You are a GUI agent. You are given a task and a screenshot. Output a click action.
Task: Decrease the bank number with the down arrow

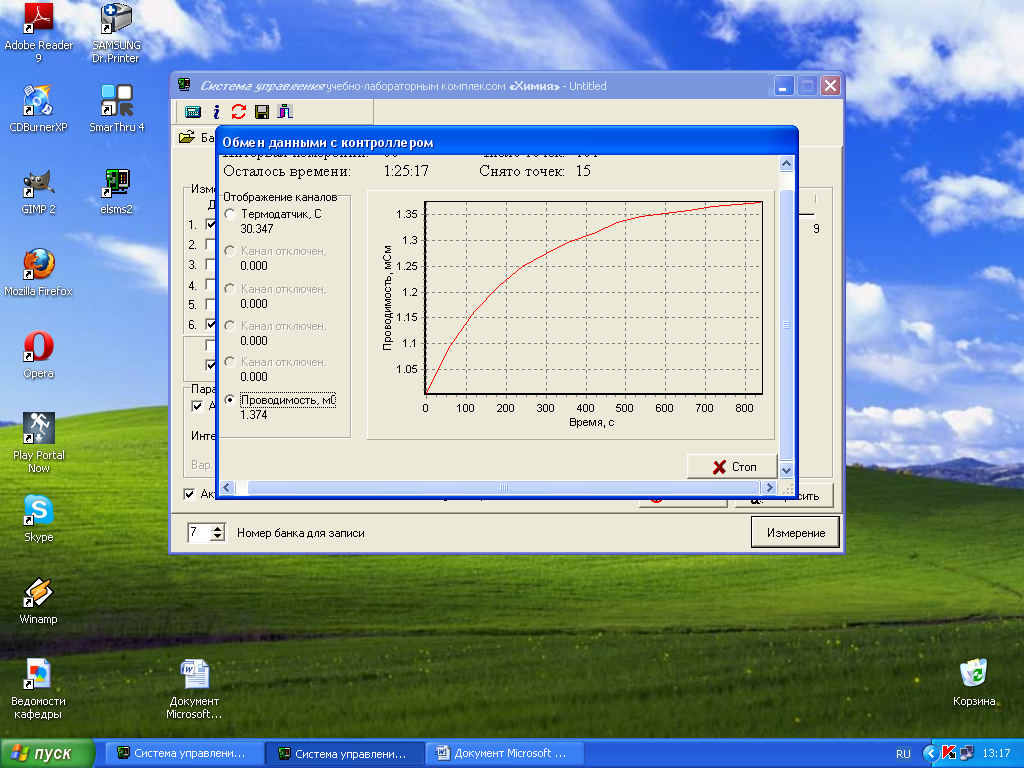click(218, 537)
